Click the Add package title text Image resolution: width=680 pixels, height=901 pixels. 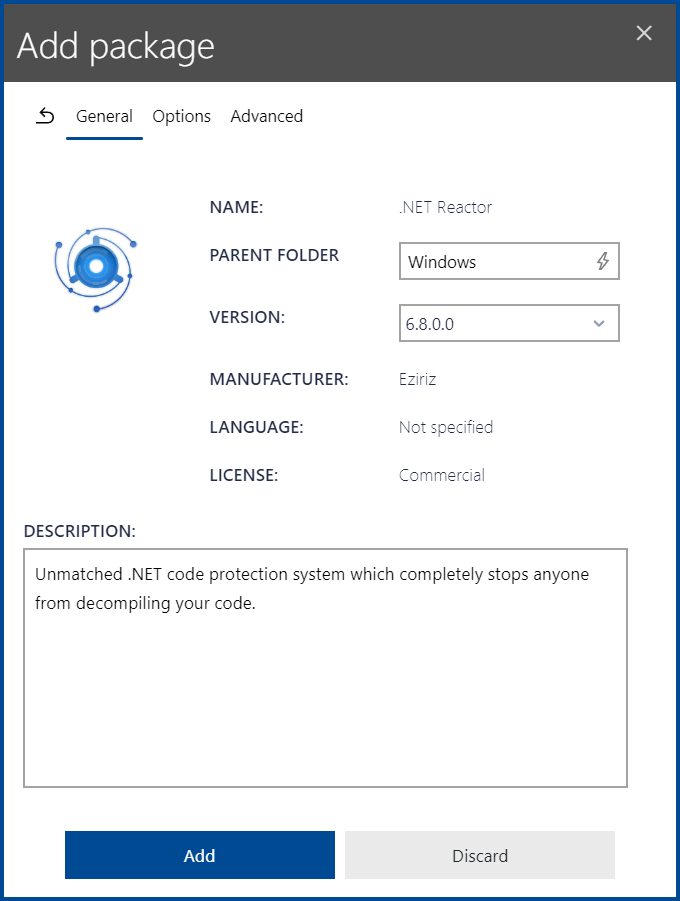click(x=116, y=46)
